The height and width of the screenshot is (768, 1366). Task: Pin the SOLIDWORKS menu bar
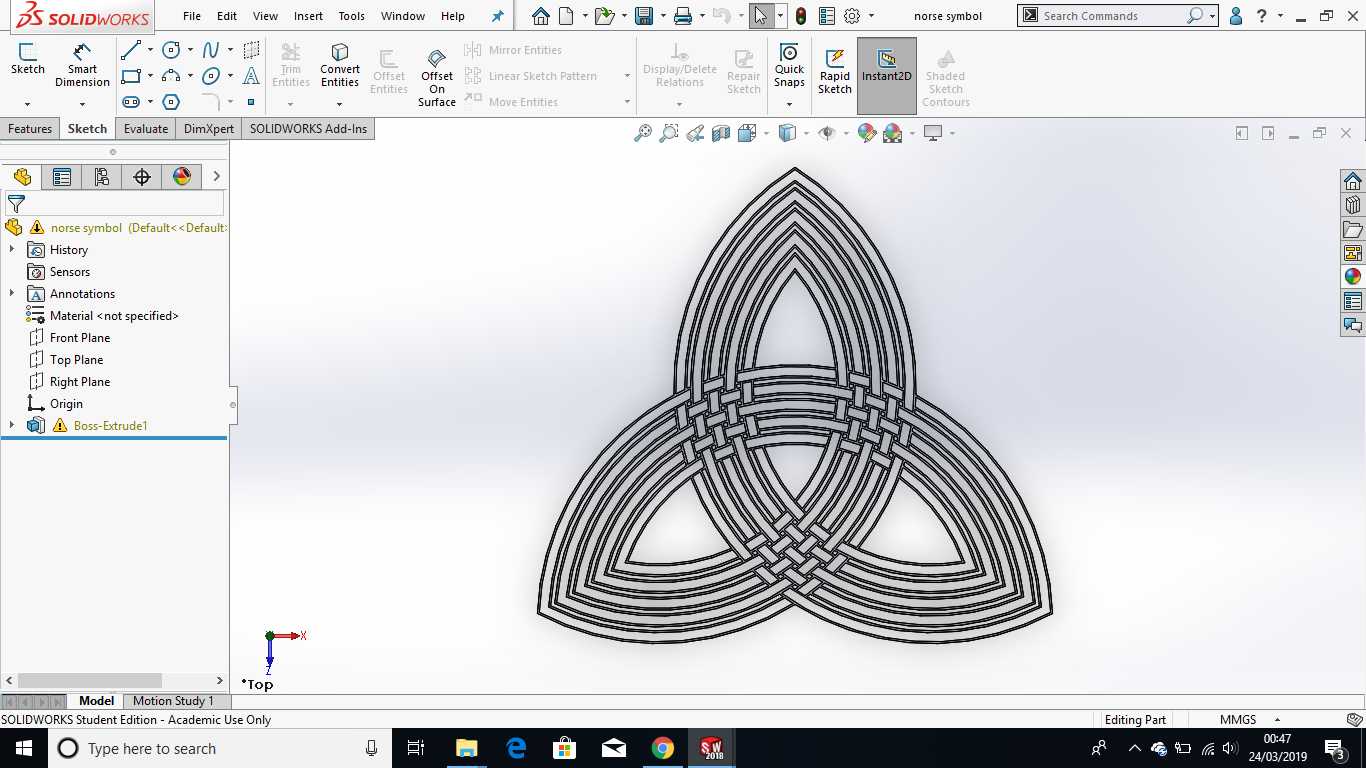click(498, 16)
